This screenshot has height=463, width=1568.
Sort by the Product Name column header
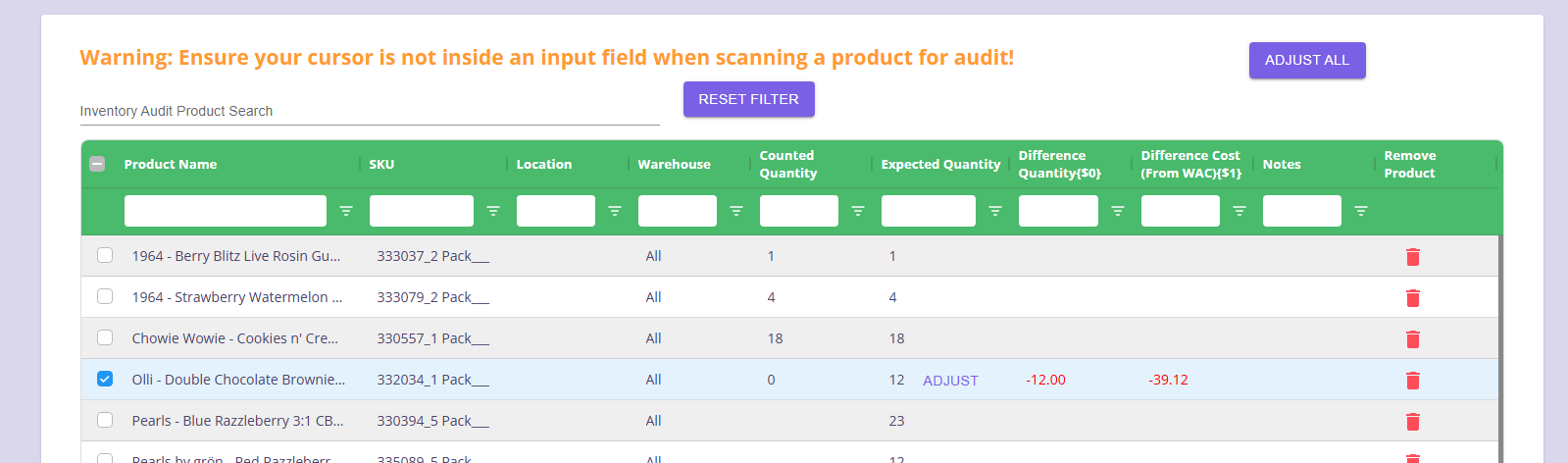click(171, 164)
